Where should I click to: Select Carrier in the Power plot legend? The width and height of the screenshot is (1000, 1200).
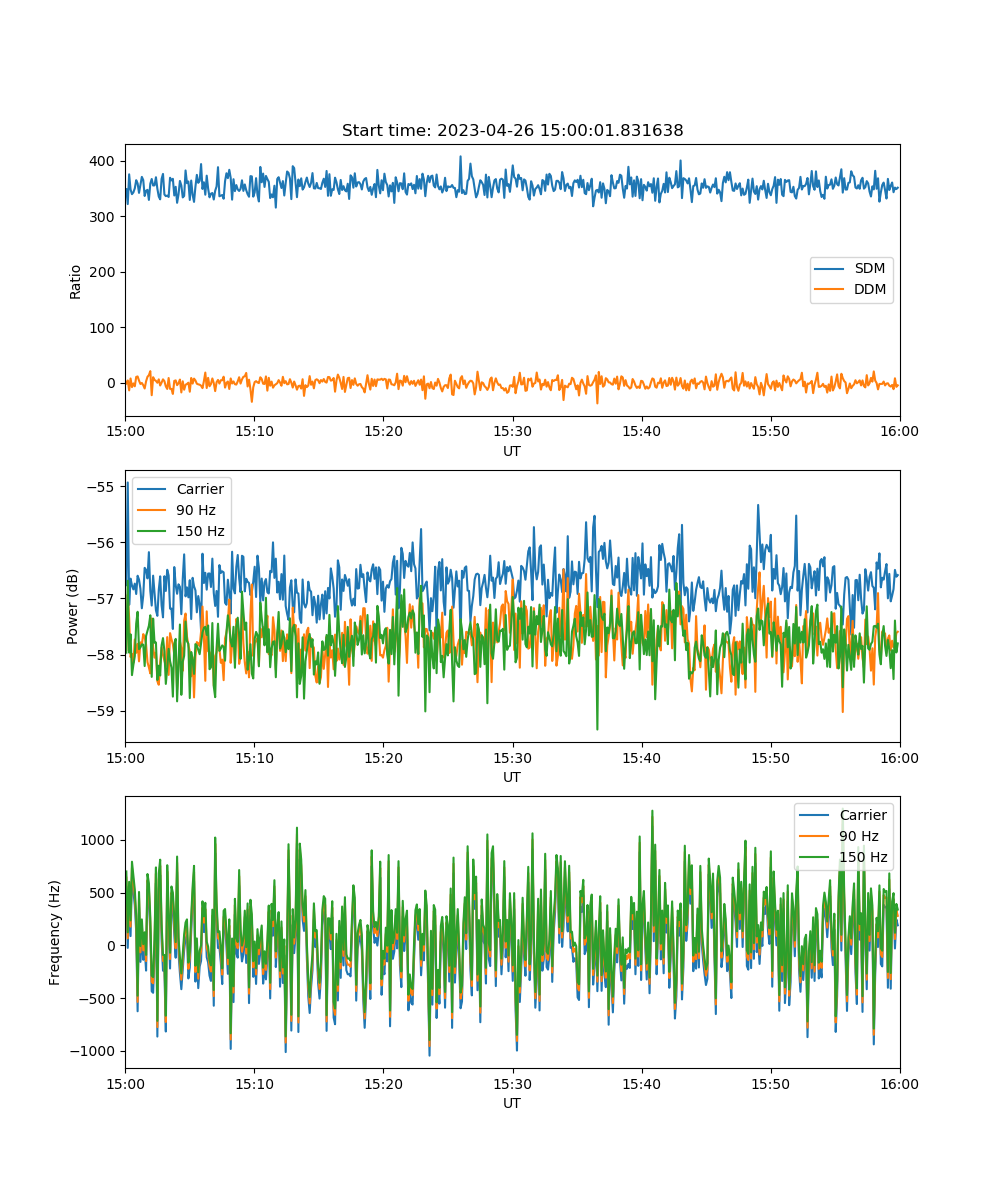click(200, 490)
